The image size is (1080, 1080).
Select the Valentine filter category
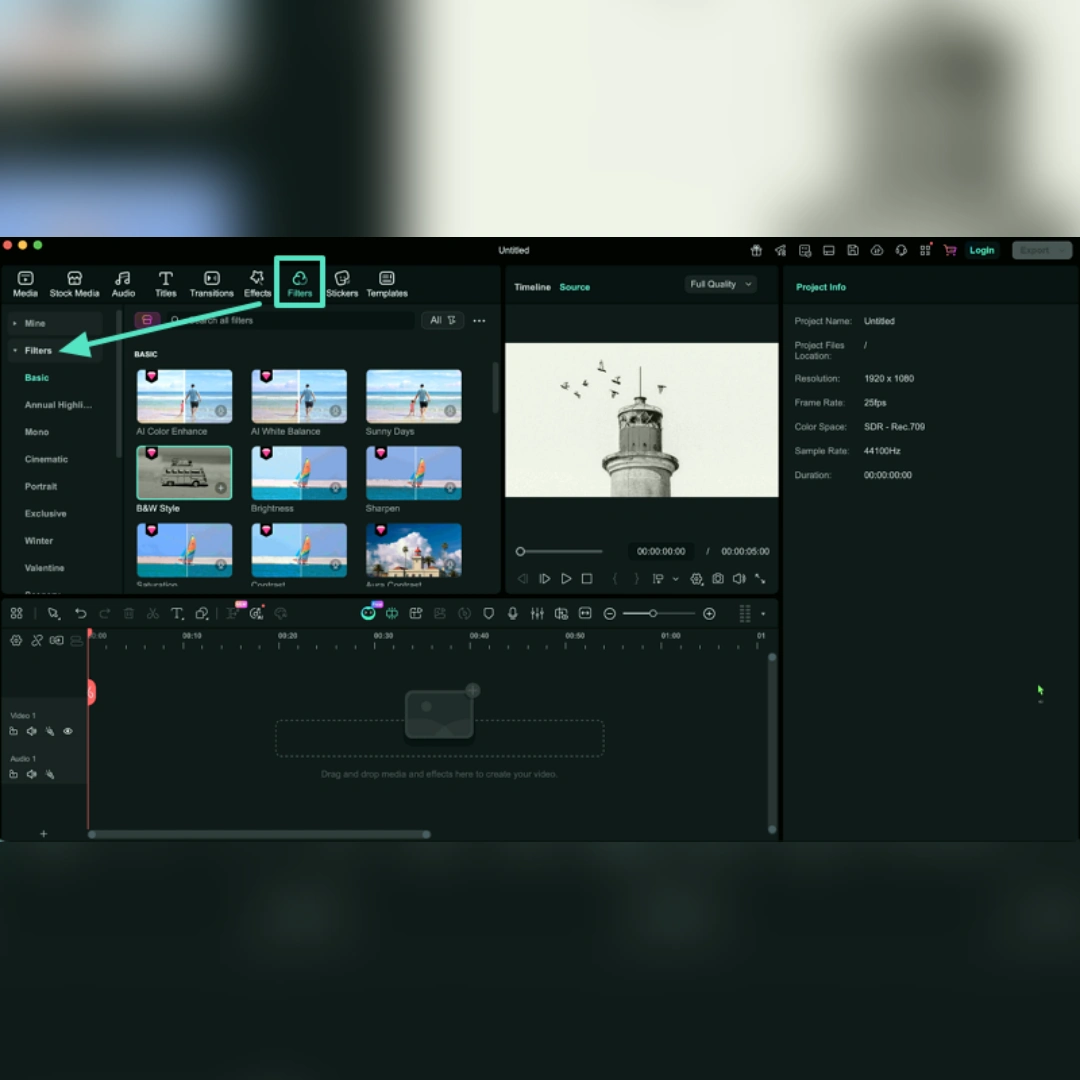(44, 568)
